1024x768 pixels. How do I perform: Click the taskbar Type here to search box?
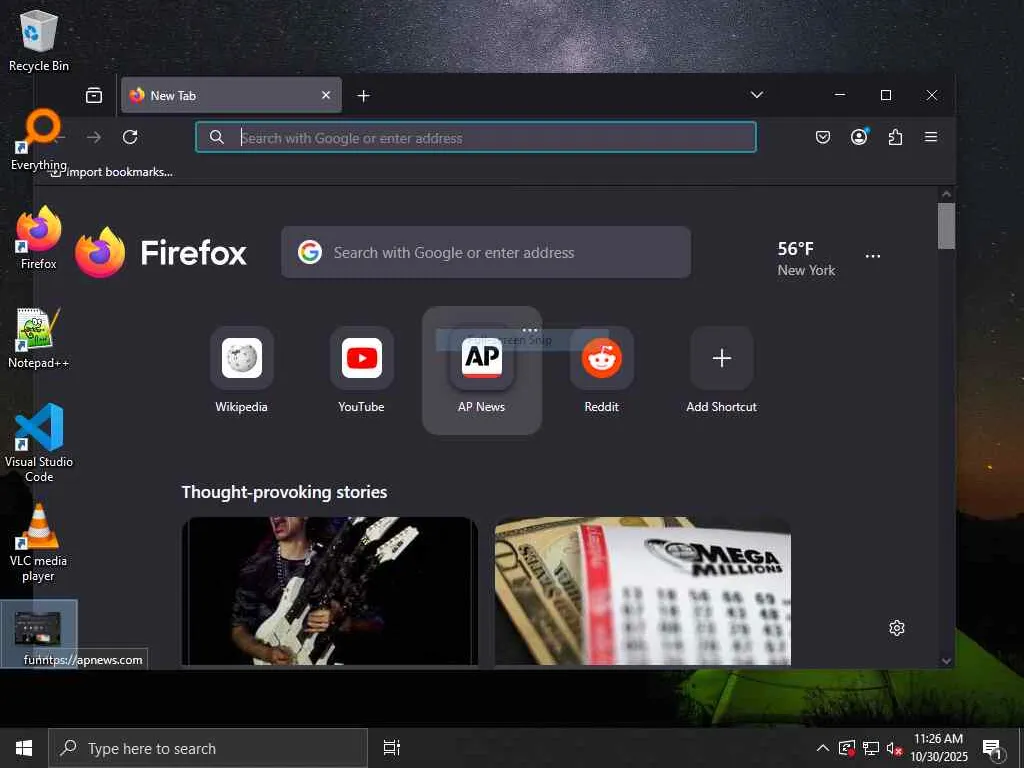(208, 748)
